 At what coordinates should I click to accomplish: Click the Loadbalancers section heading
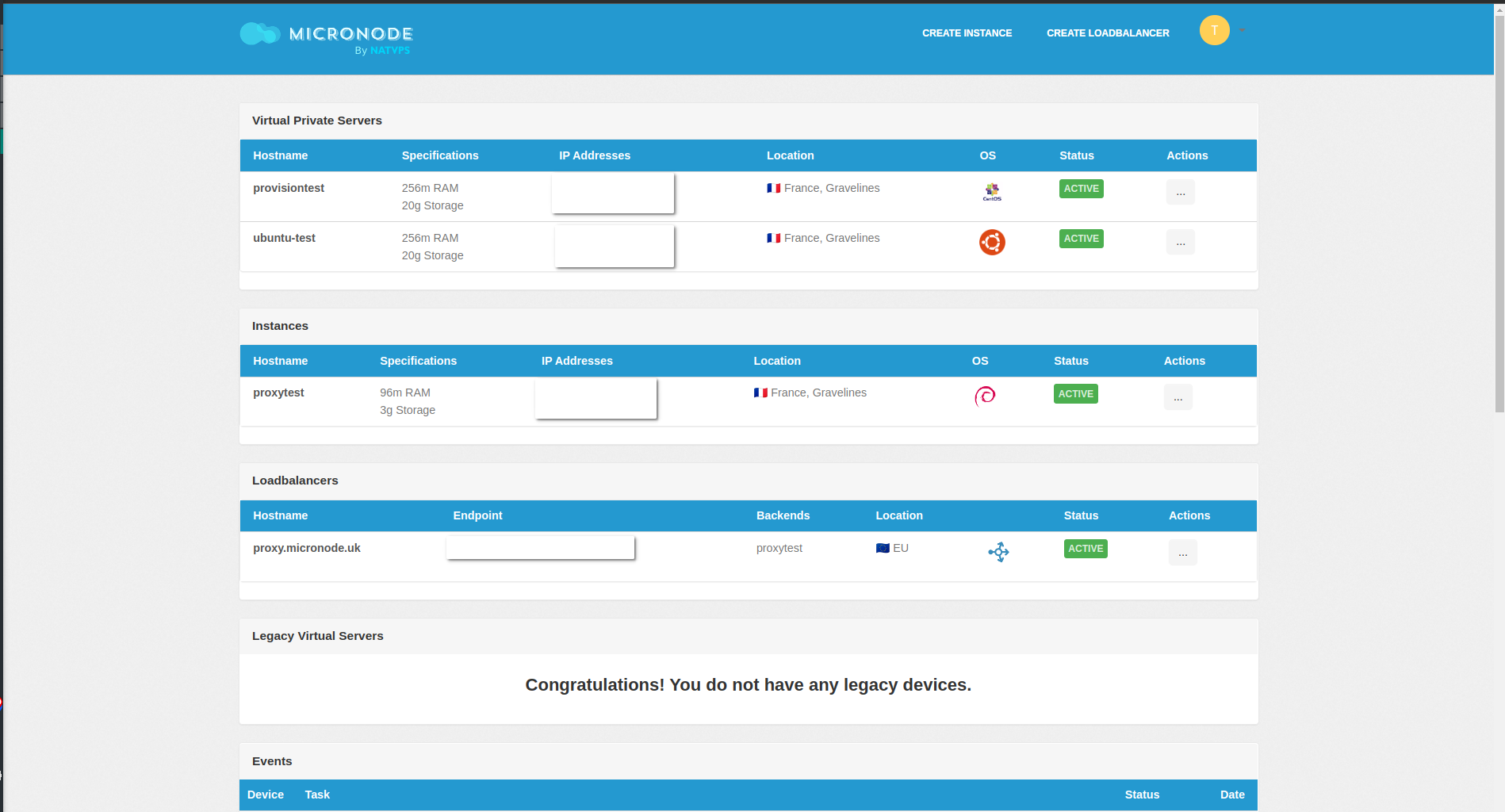(x=295, y=481)
